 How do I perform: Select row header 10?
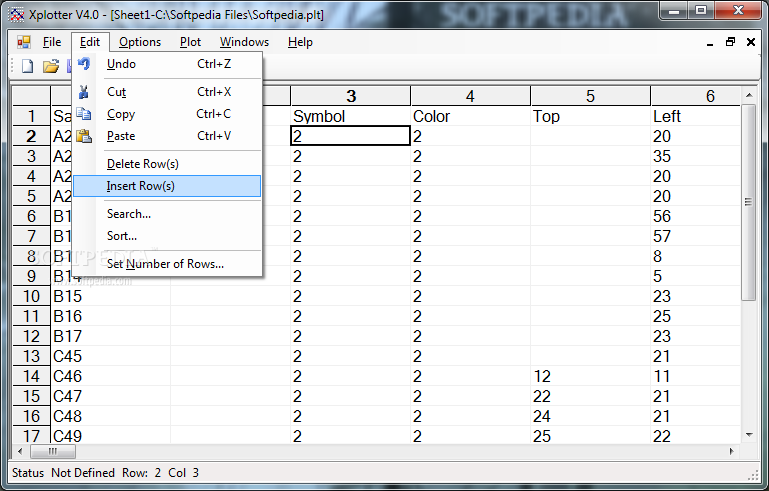pos(31,296)
